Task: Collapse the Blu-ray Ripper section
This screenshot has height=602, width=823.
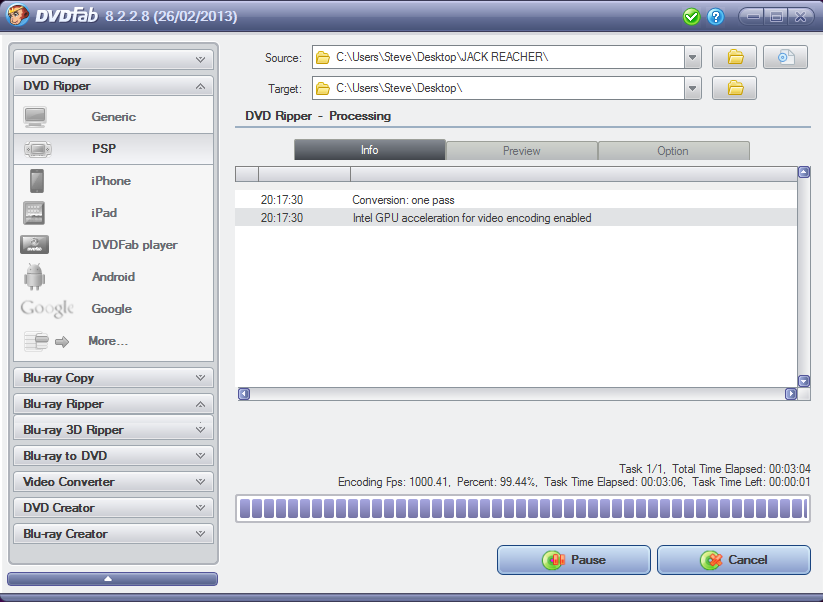Action: tap(113, 404)
